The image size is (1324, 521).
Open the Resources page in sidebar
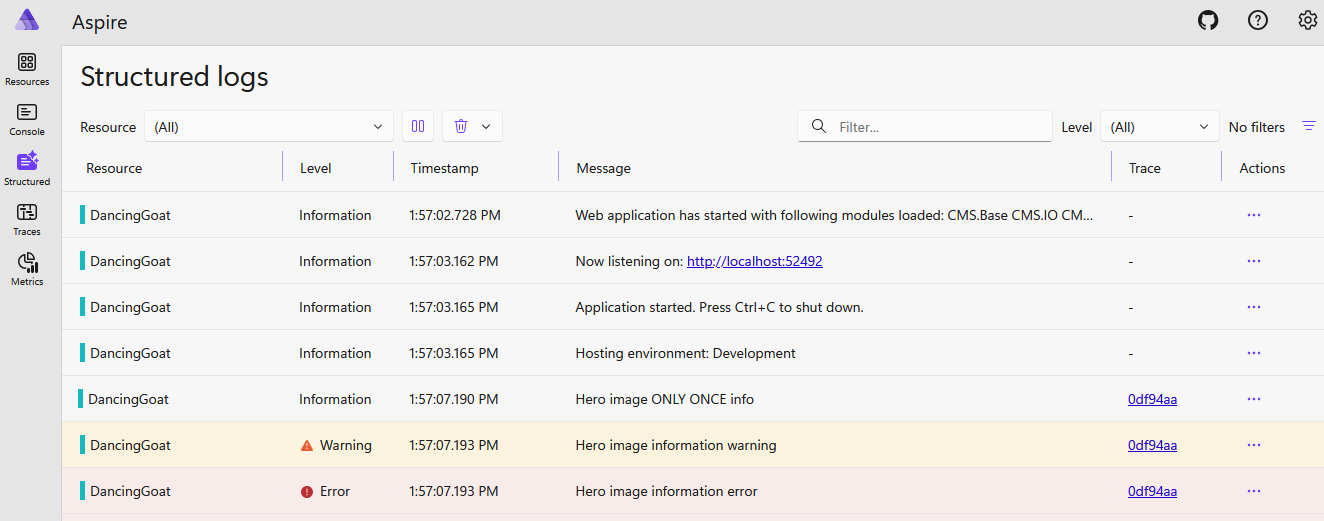(27, 69)
